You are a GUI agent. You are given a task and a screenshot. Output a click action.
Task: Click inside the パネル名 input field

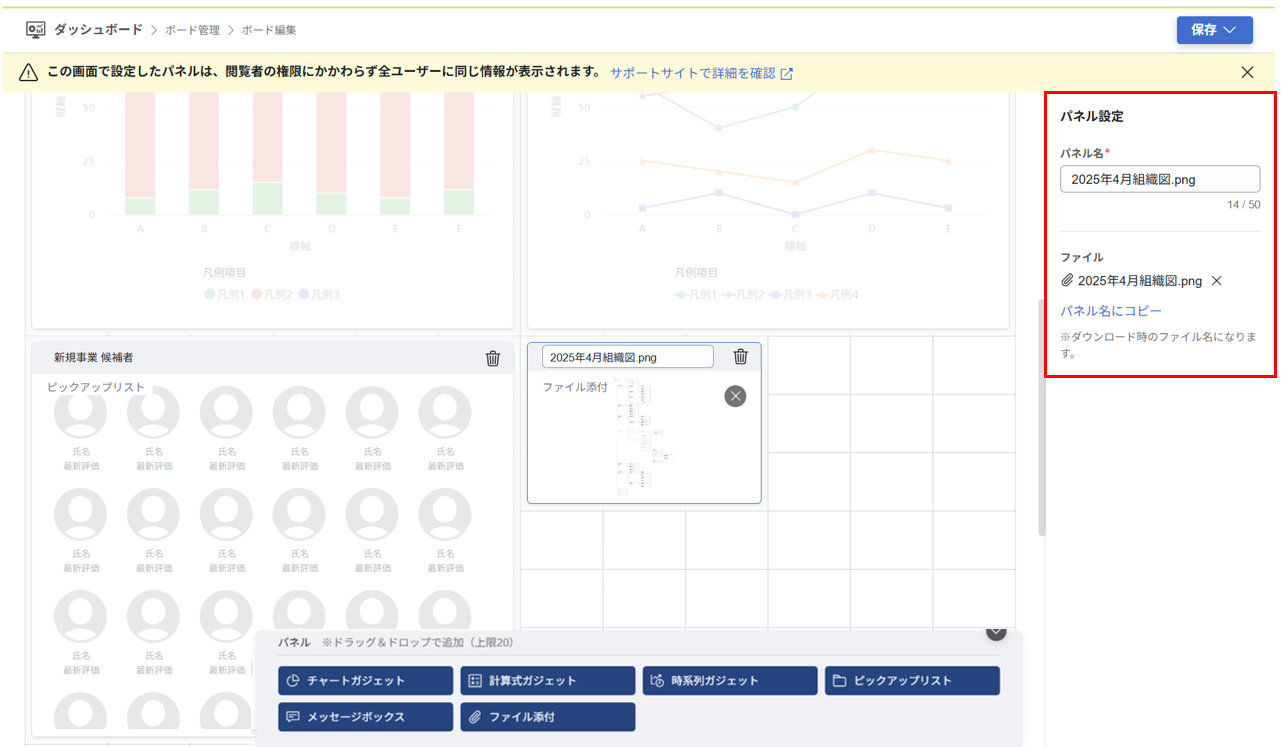(x=1159, y=179)
